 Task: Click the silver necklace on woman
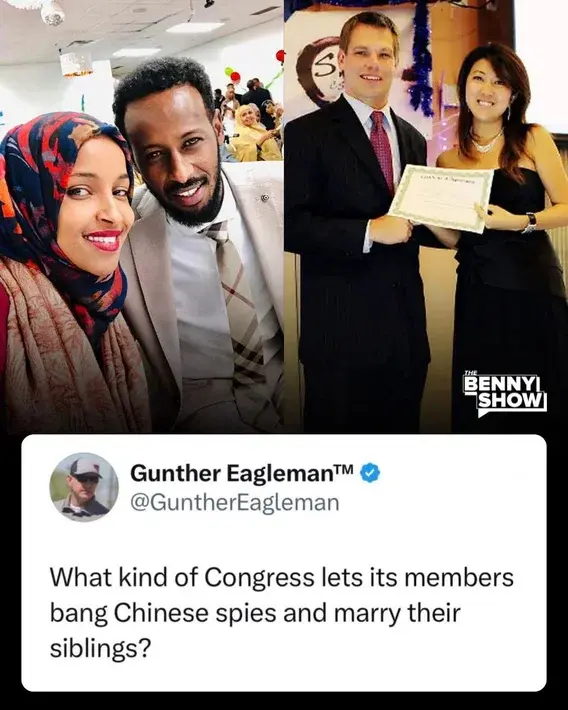(x=487, y=142)
